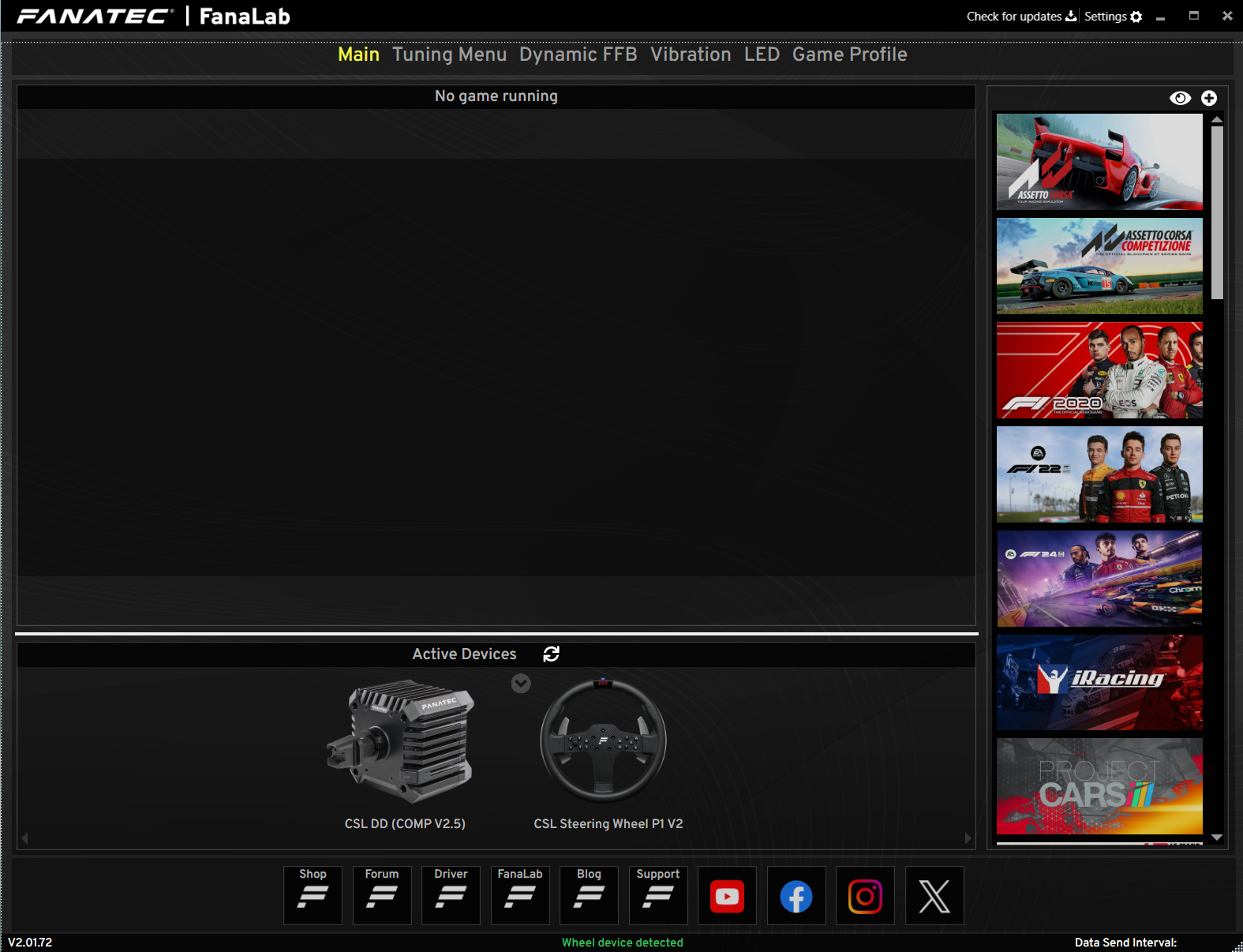Open the Fanatec Shop shortcut
1243x952 pixels.
pos(313,895)
